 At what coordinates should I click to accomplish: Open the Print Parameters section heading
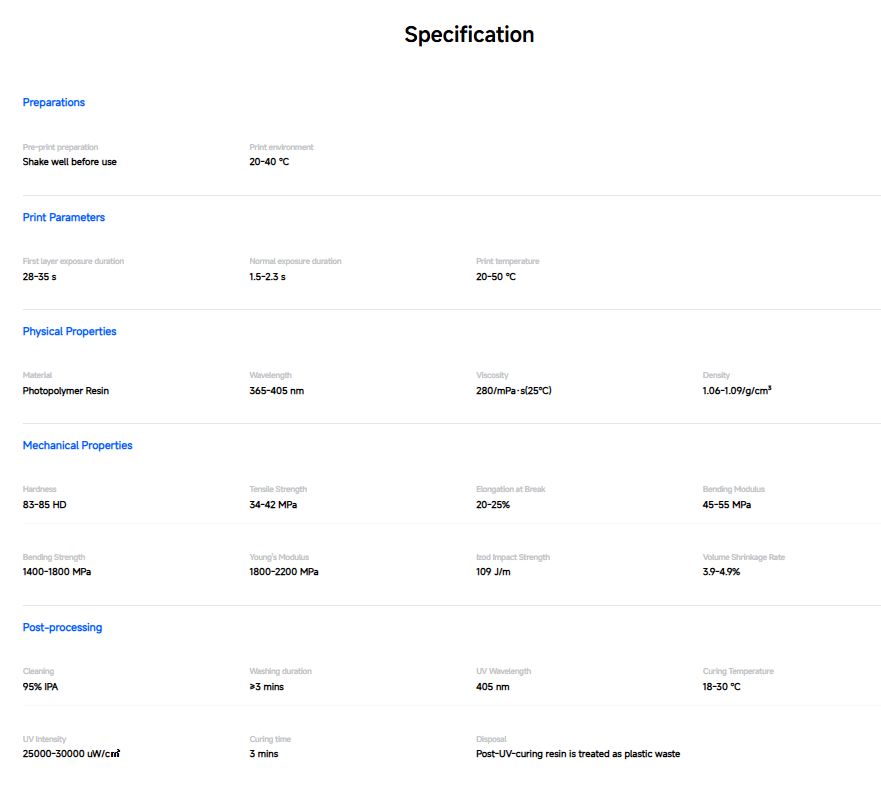[64, 218]
